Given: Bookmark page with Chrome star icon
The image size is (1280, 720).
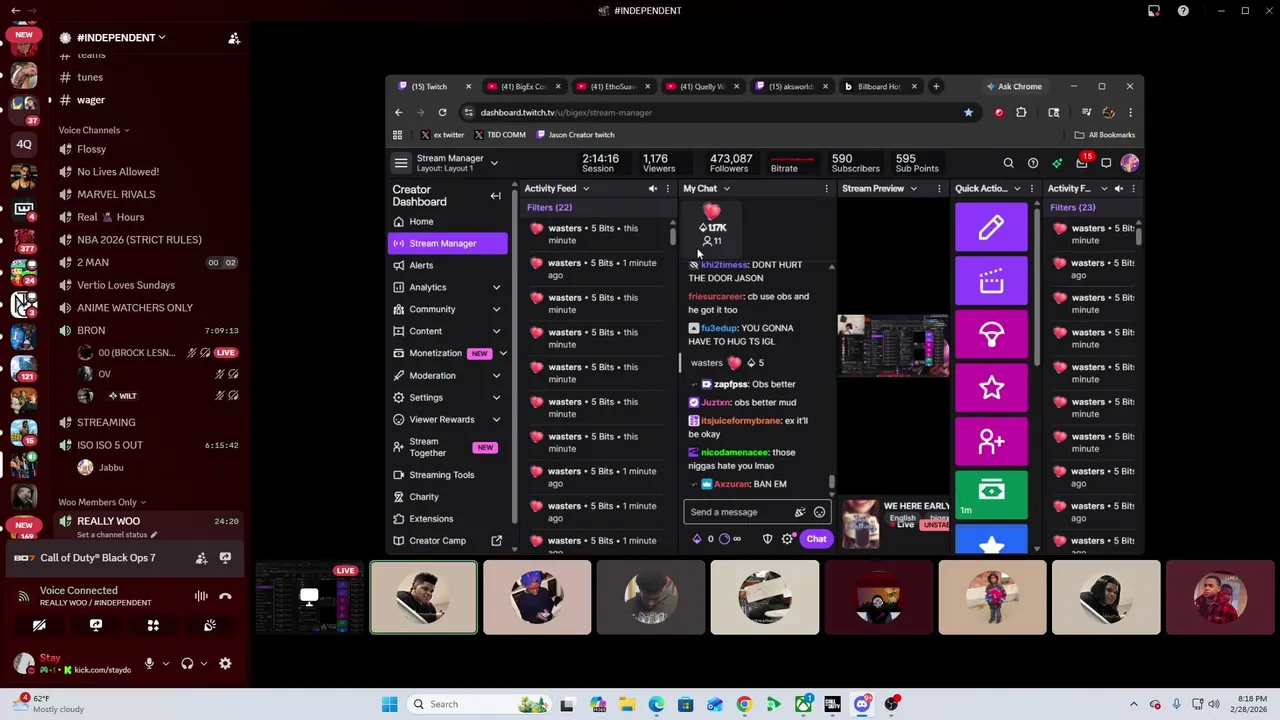Looking at the screenshot, I should [x=968, y=112].
